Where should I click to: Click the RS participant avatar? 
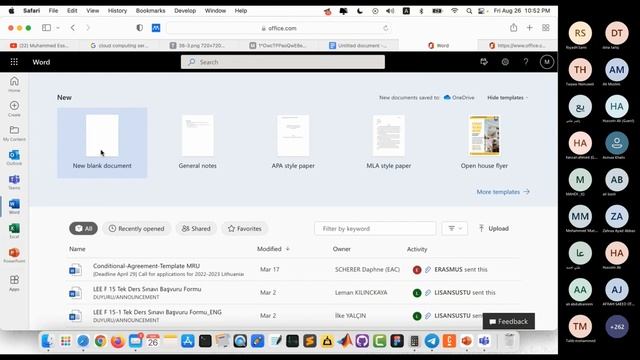point(580,33)
